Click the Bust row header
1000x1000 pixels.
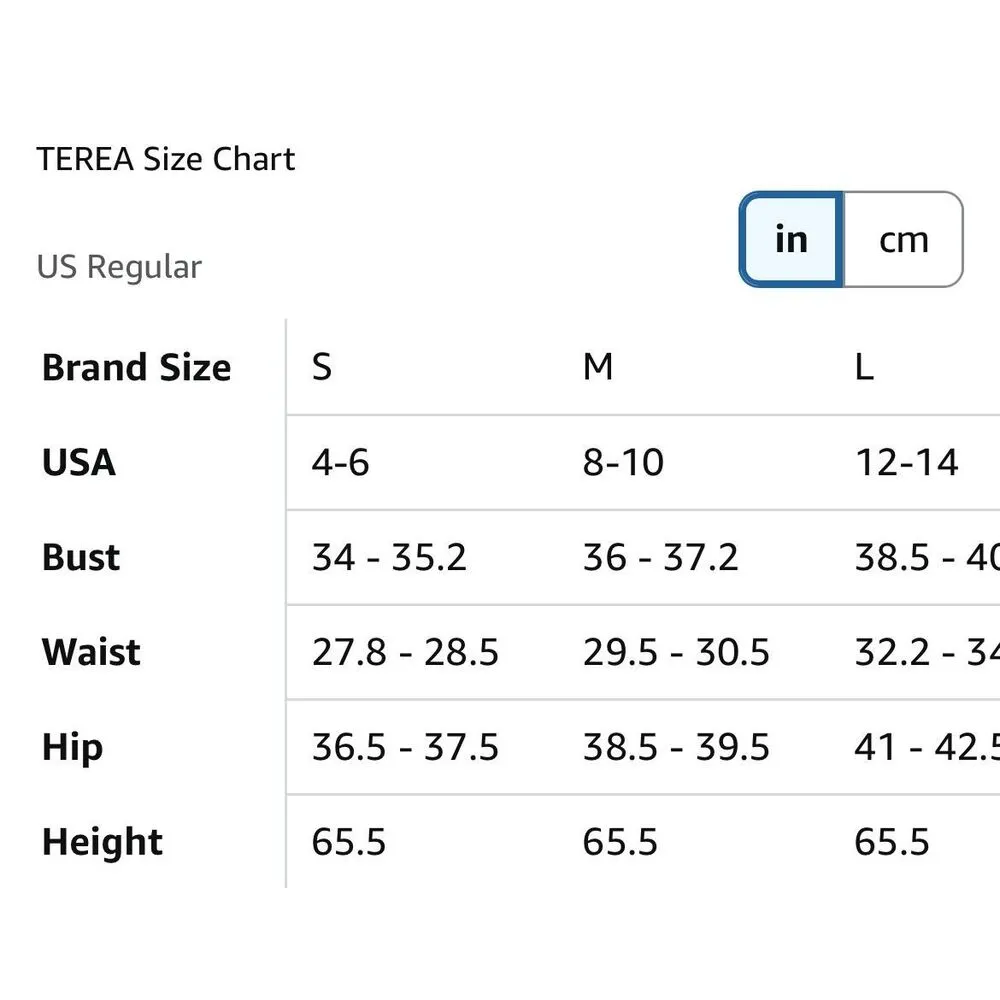[x=81, y=558]
